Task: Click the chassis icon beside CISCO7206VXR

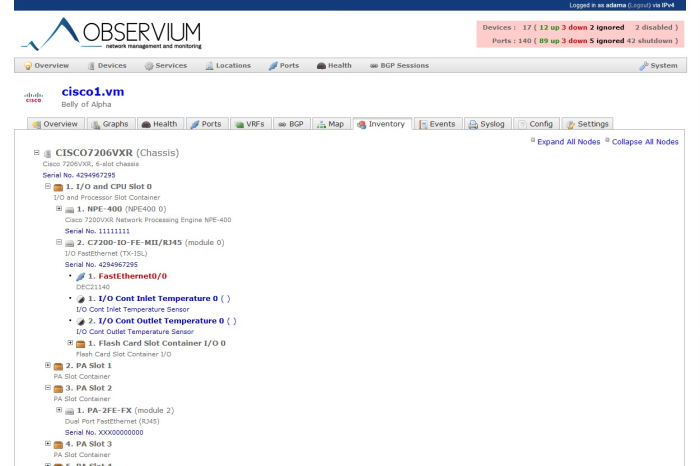Action: 48,154
